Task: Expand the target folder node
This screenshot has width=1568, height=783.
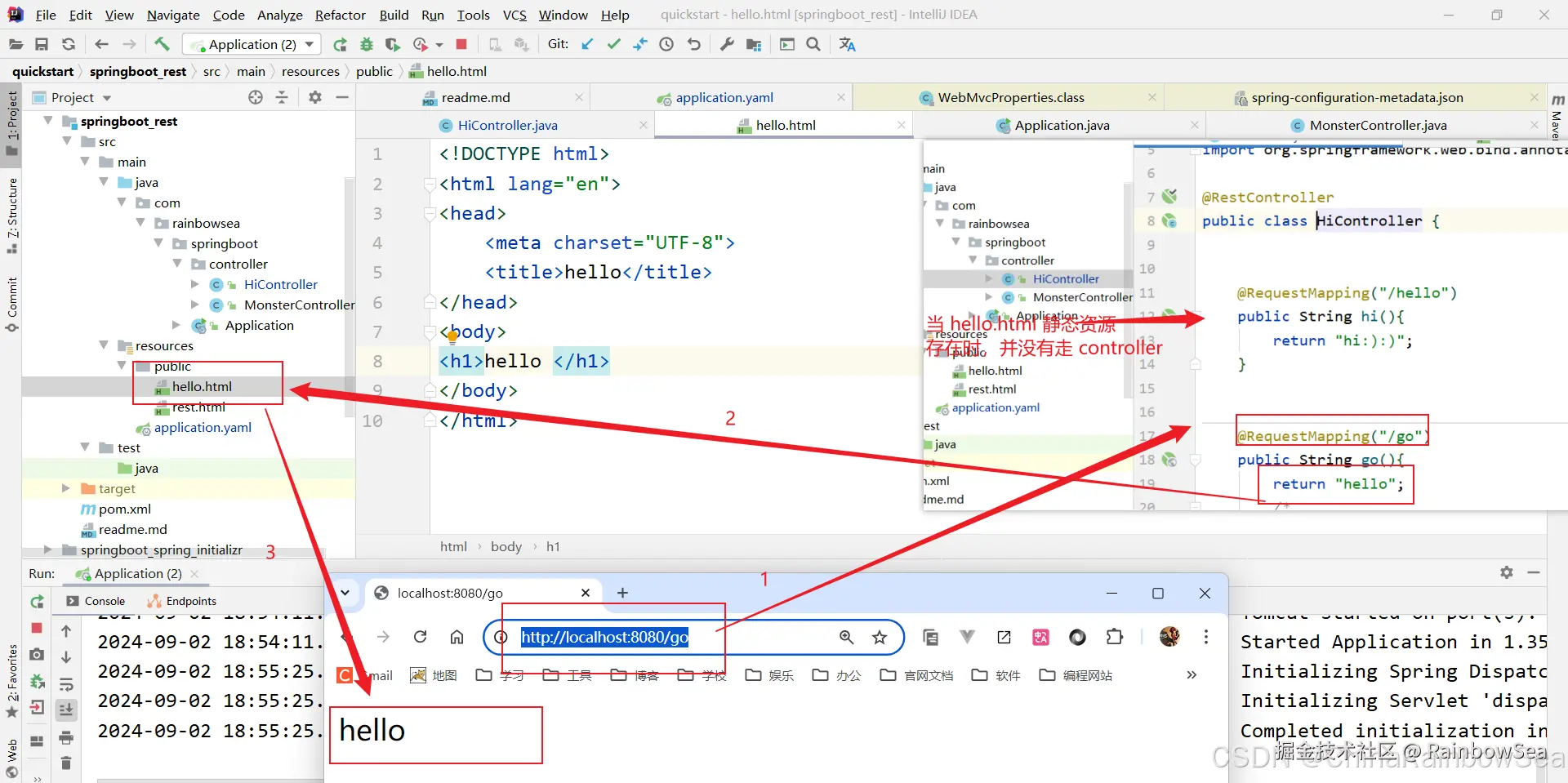Action: pos(66,488)
